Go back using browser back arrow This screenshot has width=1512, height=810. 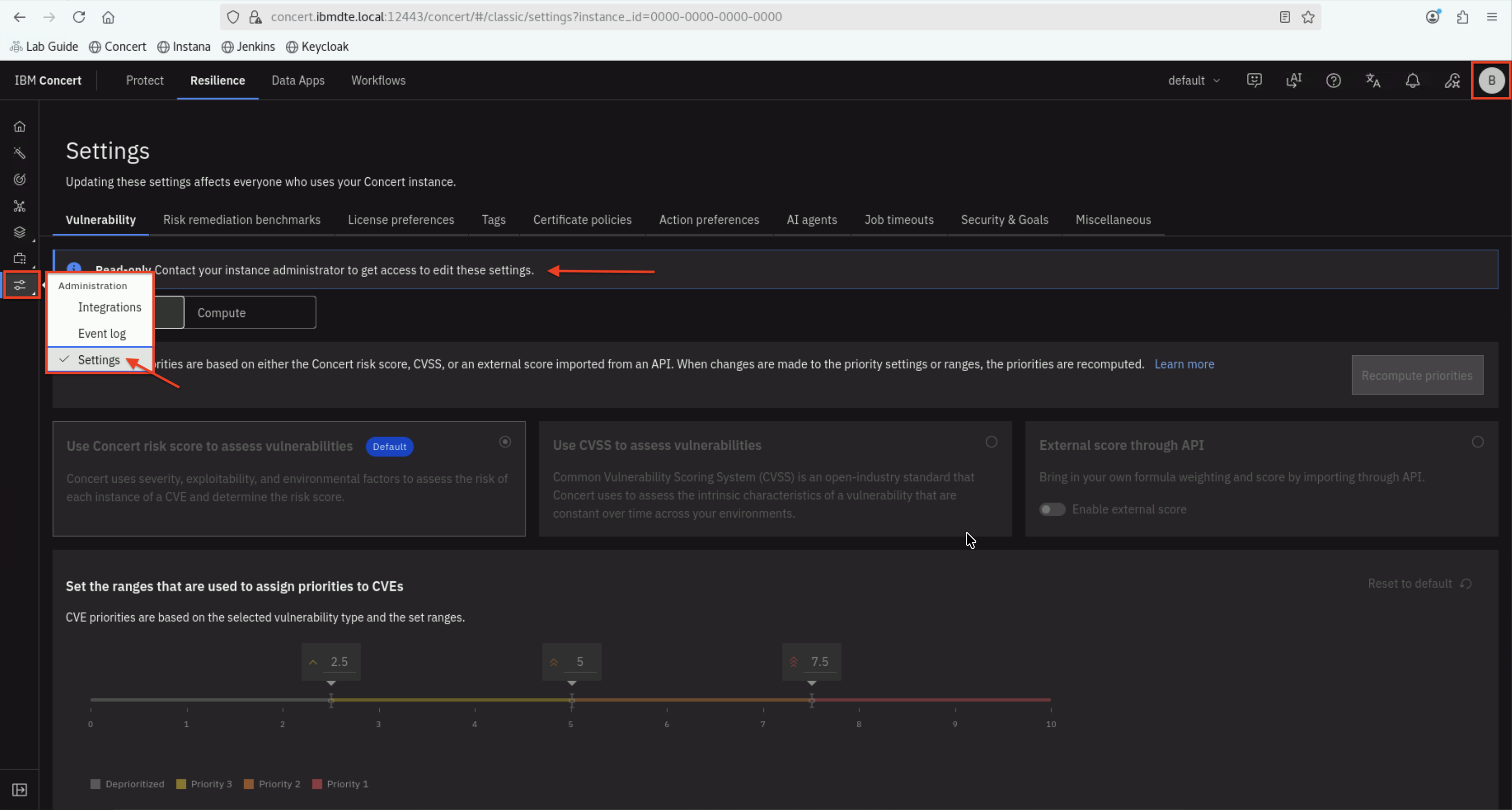coord(19,17)
